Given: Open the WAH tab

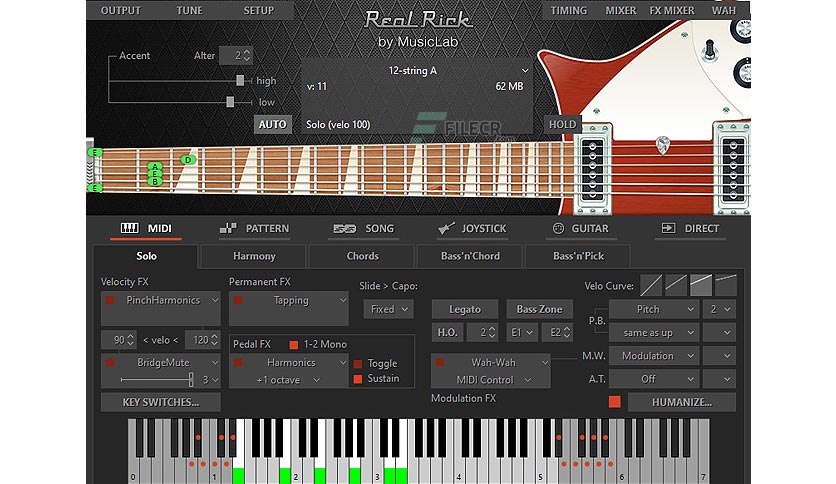Looking at the screenshot, I should (724, 10).
